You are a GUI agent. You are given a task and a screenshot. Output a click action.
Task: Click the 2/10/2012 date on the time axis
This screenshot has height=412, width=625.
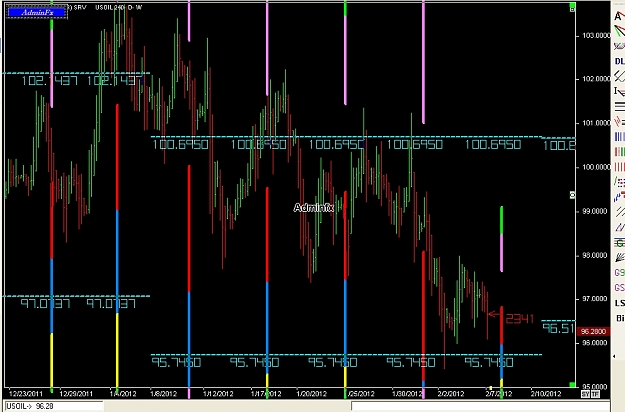(x=546, y=394)
